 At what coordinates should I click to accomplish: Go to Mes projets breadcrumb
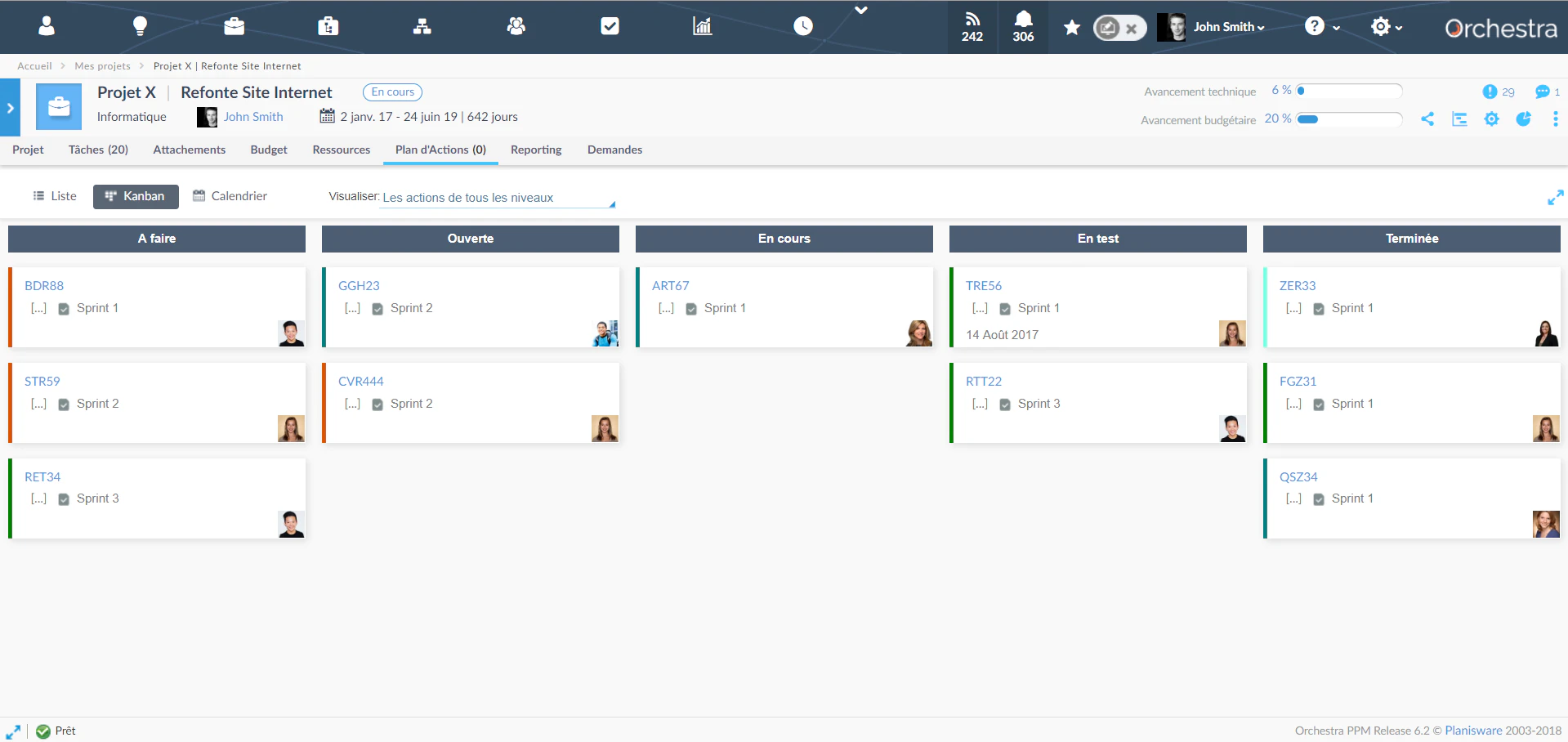tap(102, 66)
